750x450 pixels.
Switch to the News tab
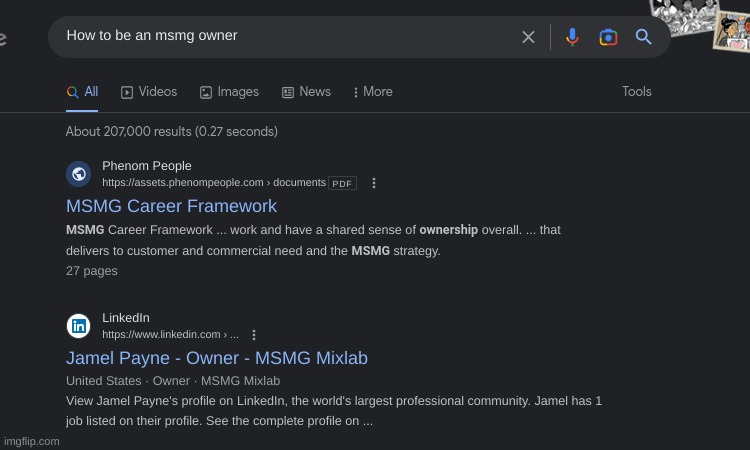306,92
